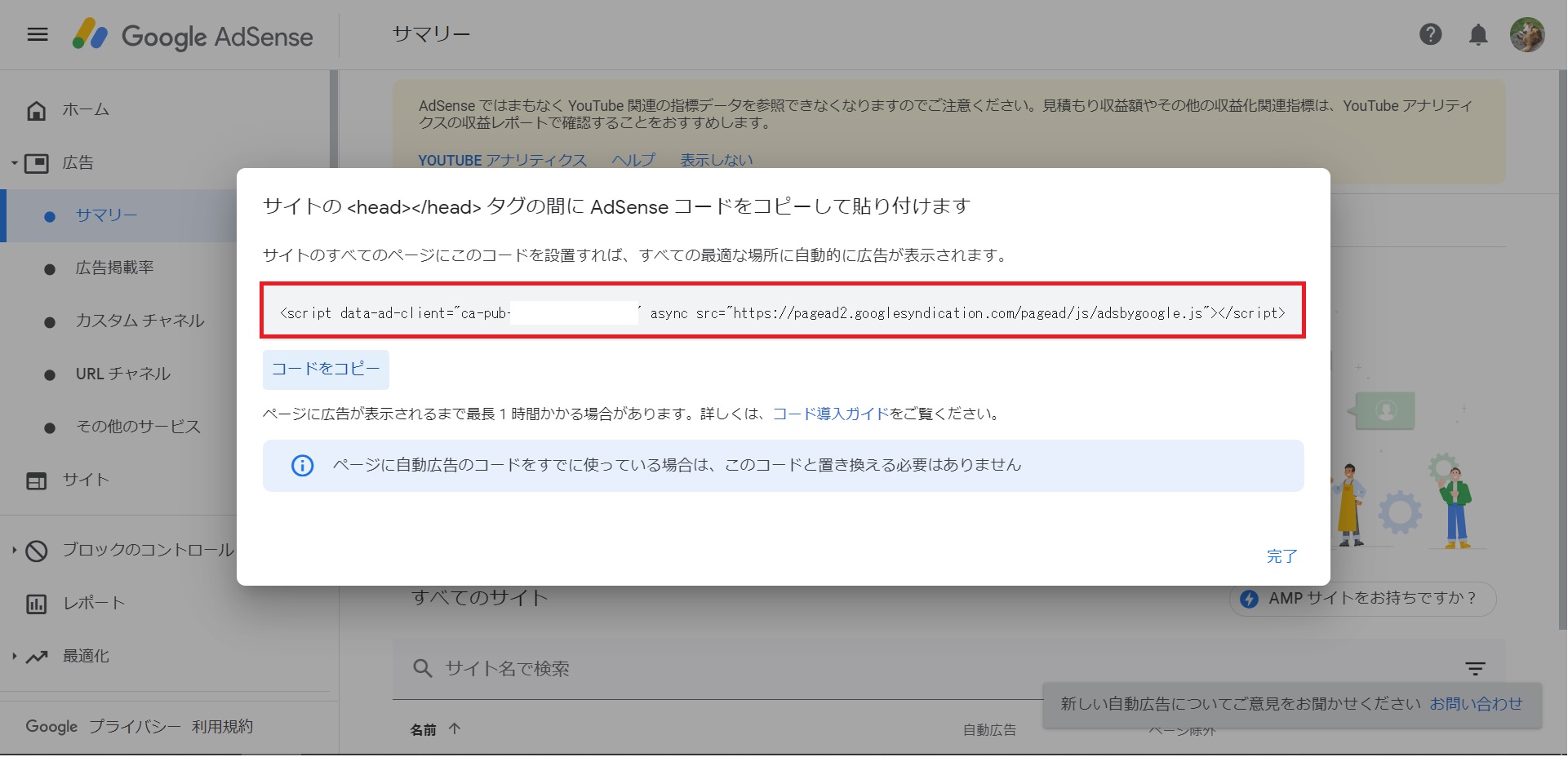
Task: Click the レポート report icon
Action: 37,604
